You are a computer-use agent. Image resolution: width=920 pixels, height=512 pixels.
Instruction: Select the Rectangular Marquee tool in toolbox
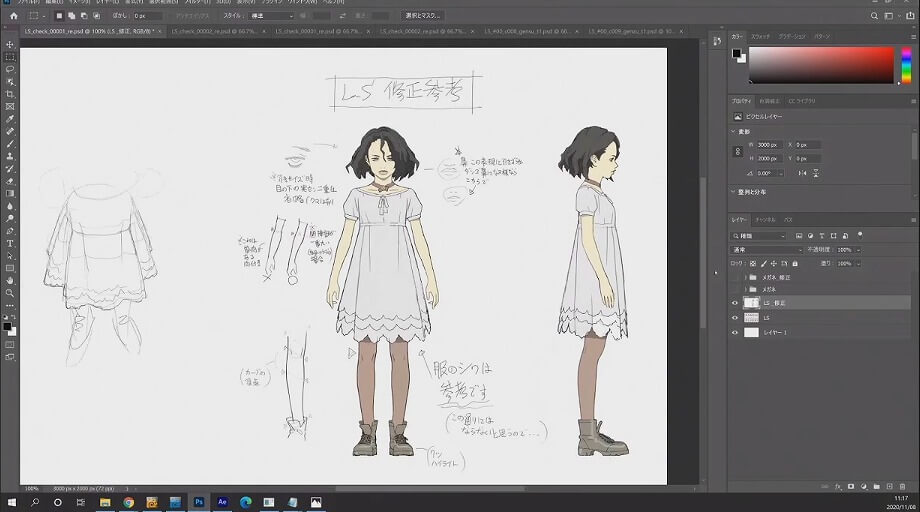point(10,57)
